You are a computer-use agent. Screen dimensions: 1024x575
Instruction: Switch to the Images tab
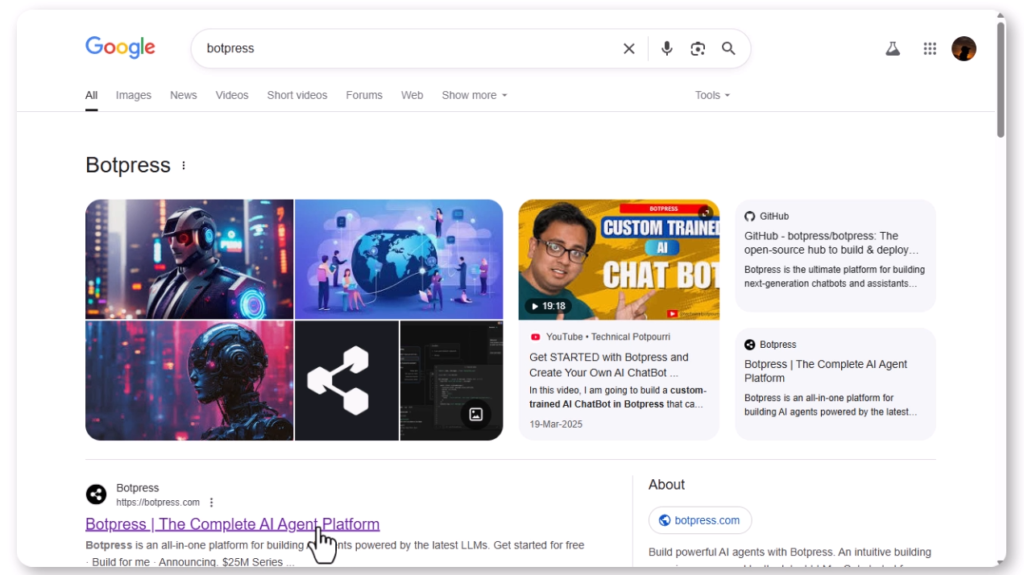click(x=133, y=95)
